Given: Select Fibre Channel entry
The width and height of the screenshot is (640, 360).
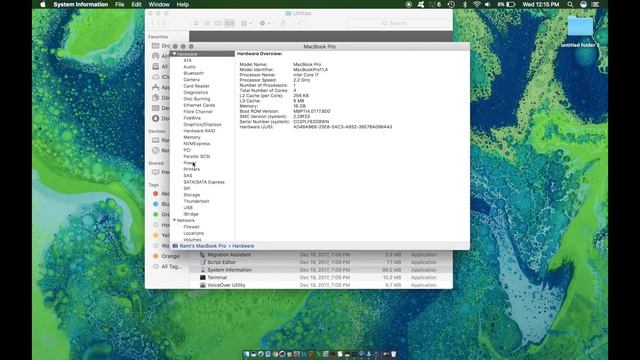Looking at the screenshot, I should (x=198, y=111).
